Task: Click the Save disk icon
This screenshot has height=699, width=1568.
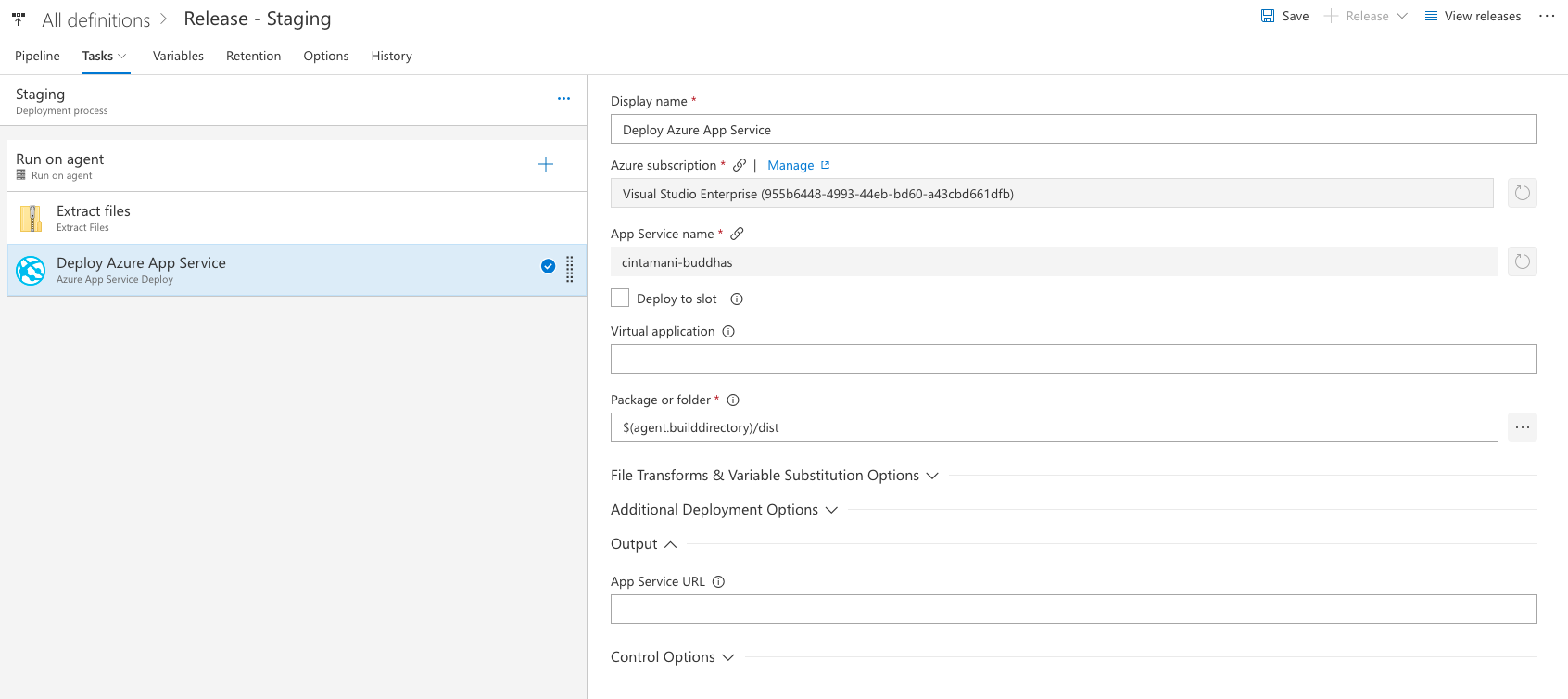Action: (1268, 16)
